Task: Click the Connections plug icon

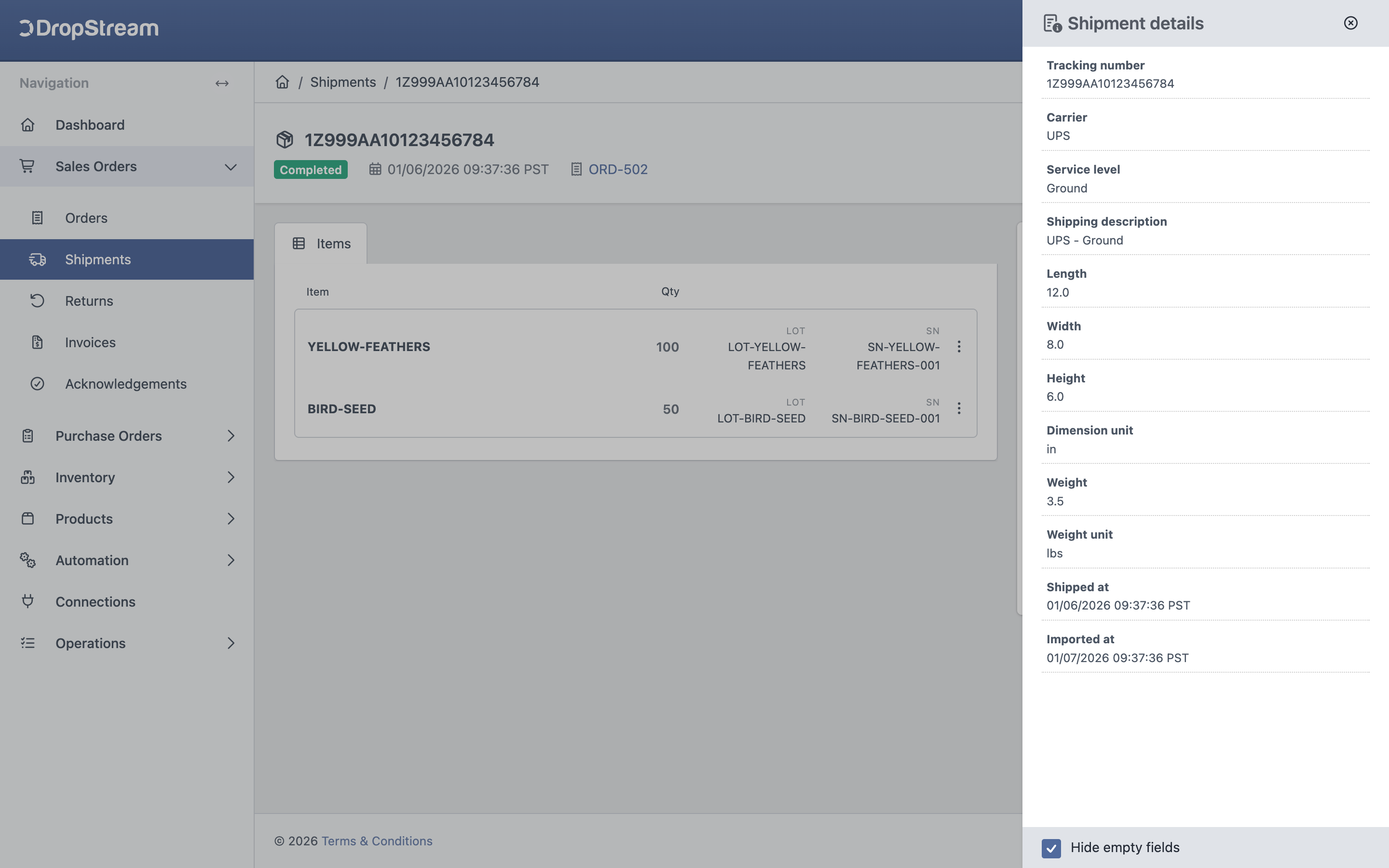Action: tap(27, 601)
